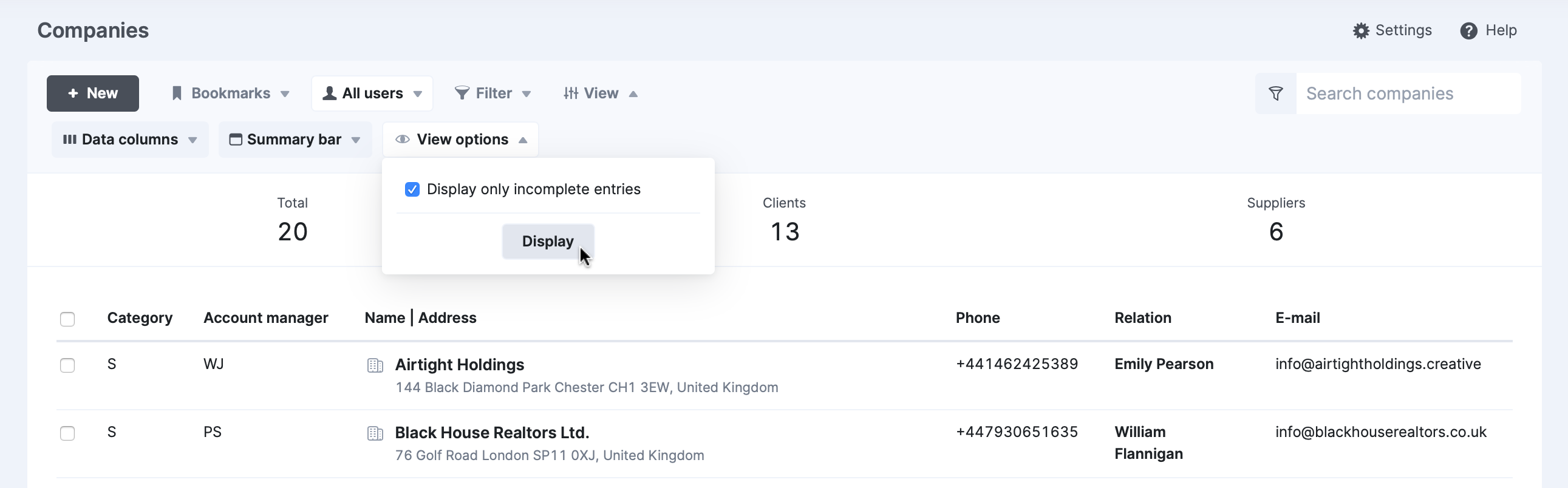Click the bookmark icon in Bookmarks
Screen dimensions: 1568x488
click(177, 93)
